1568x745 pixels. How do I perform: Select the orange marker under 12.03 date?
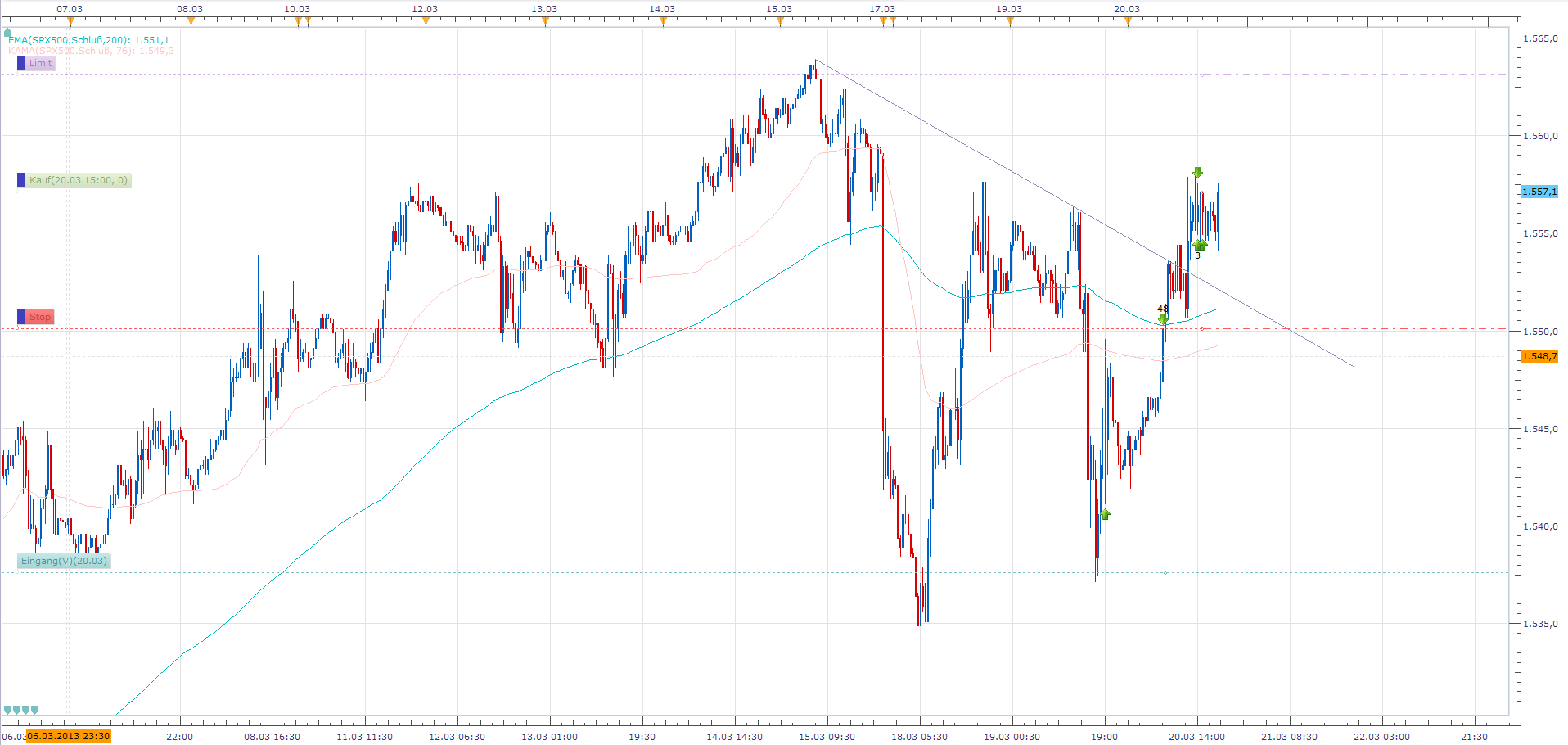(x=426, y=22)
